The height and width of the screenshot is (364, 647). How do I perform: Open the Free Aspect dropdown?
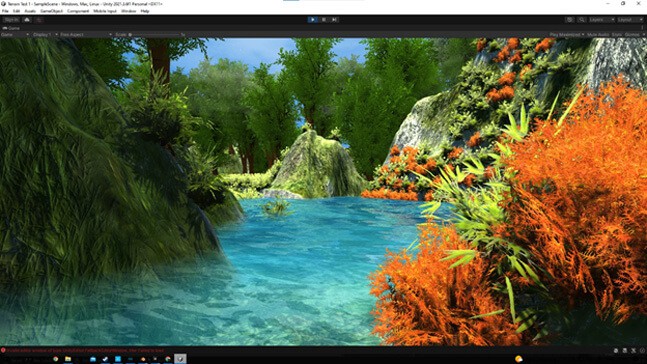click(85, 35)
